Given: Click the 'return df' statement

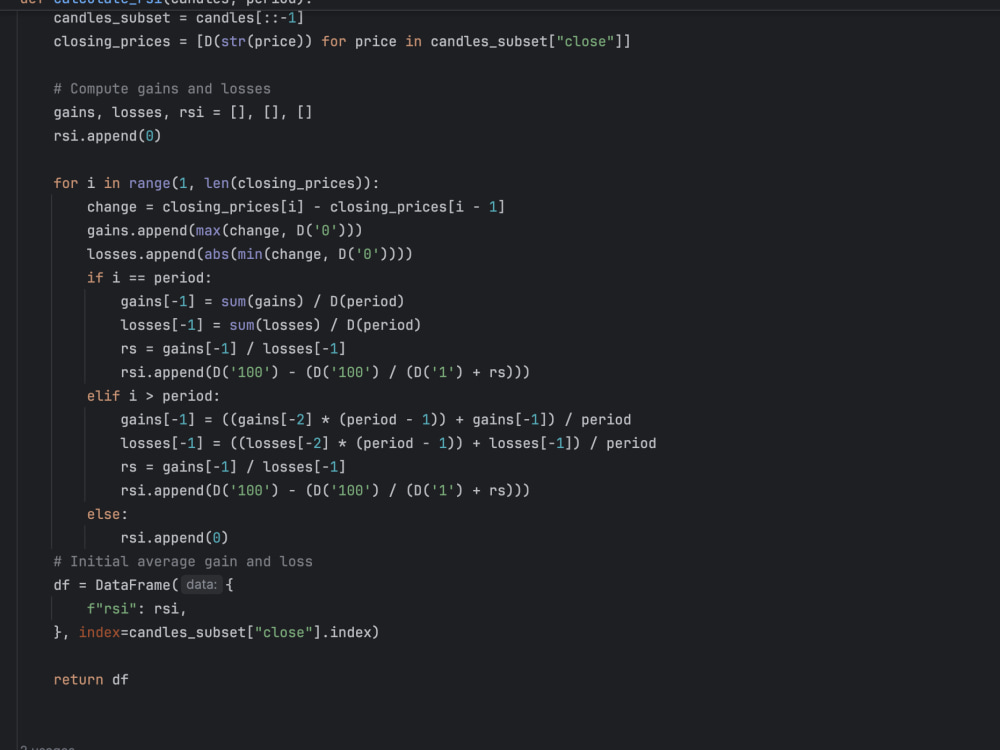Looking at the screenshot, I should point(91,680).
